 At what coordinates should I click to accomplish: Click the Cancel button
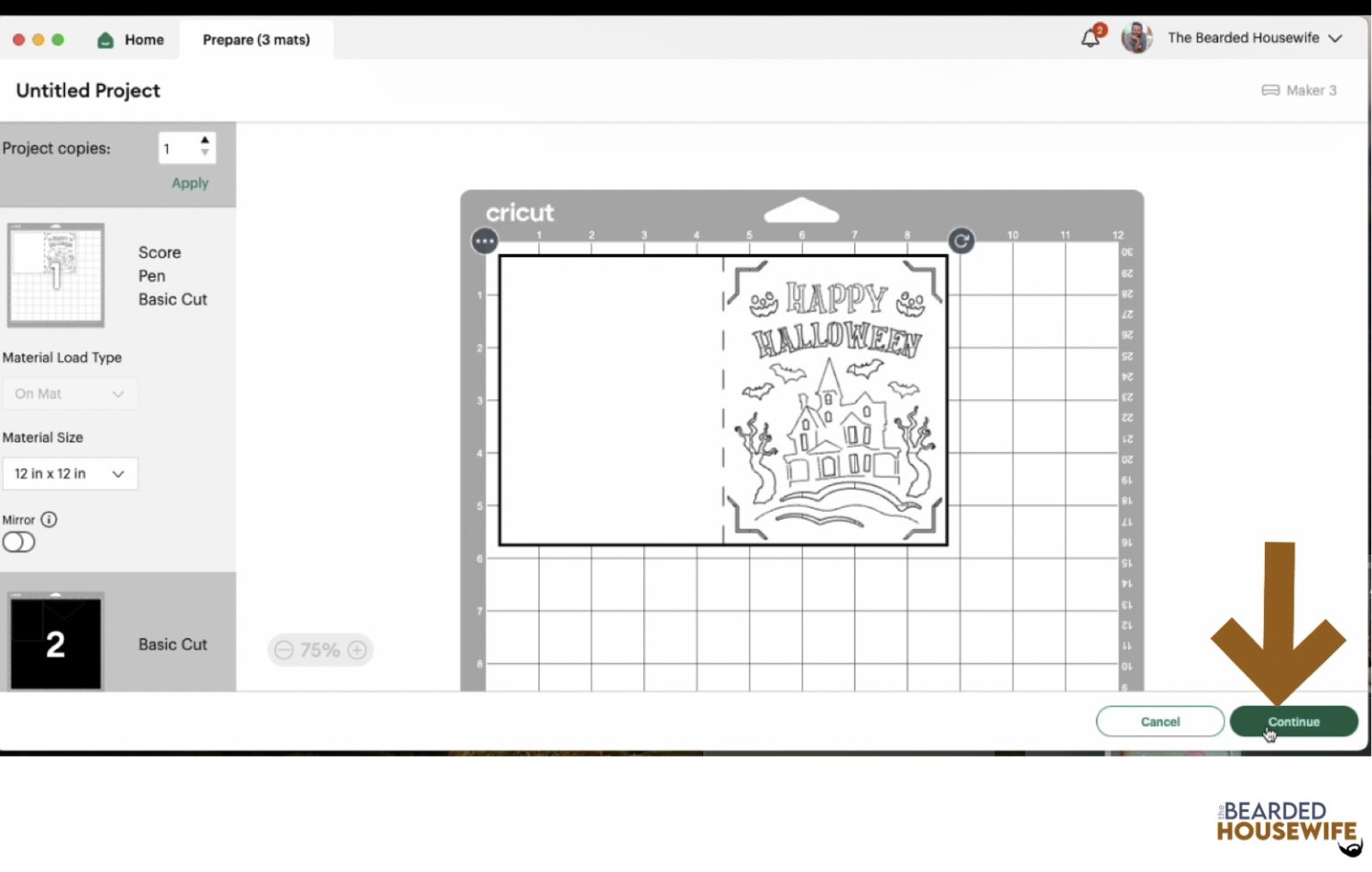pyautogui.click(x=1159, y=721)
